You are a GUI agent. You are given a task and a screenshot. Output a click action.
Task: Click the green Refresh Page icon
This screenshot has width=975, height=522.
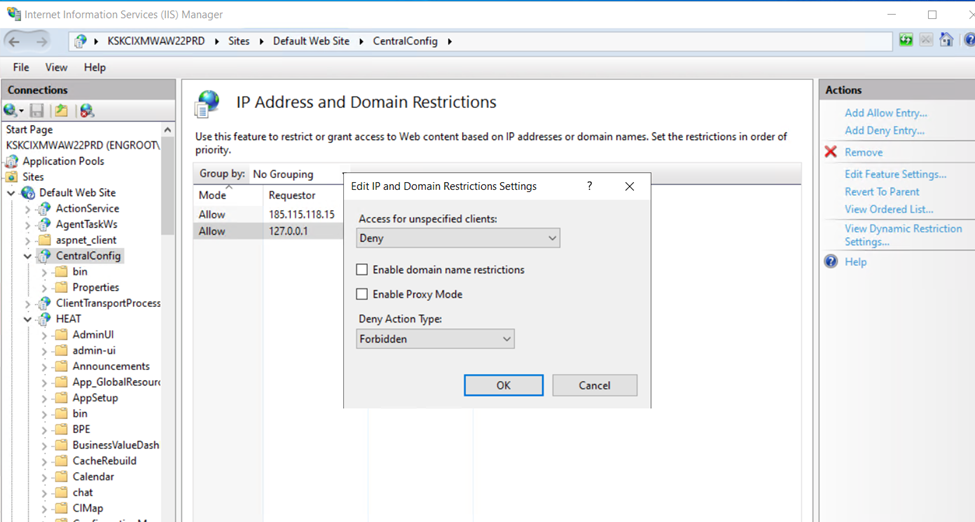(905, 41)
